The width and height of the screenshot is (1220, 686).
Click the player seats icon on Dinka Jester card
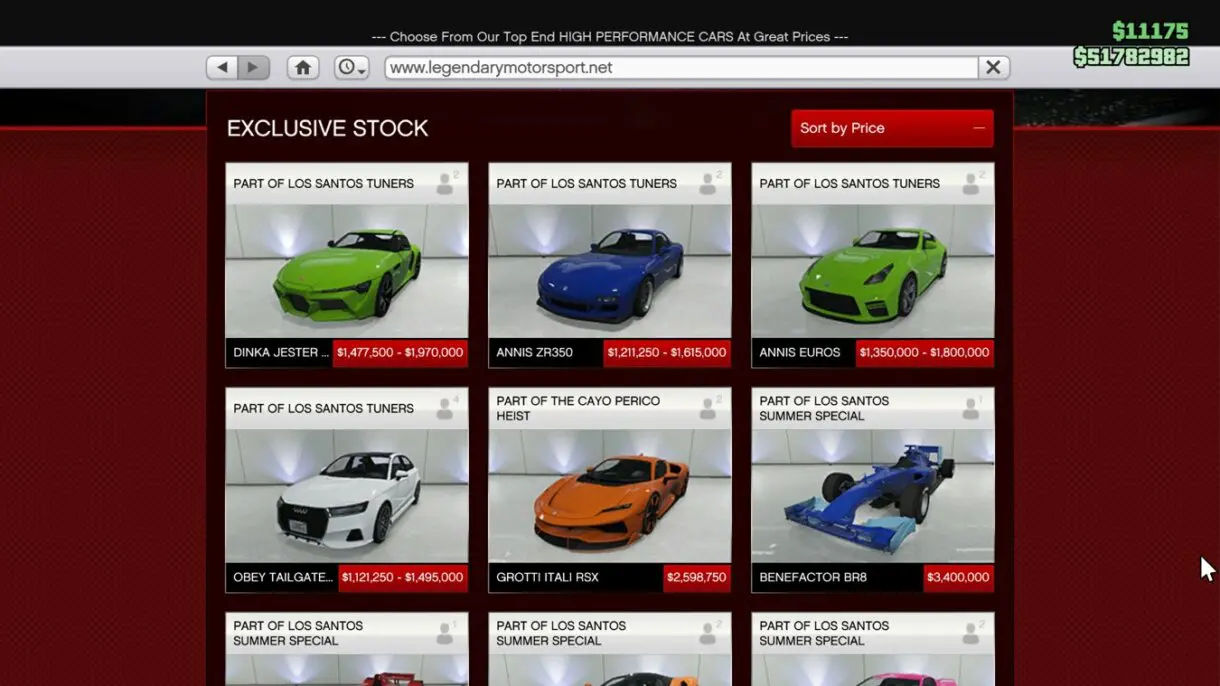pyautogui.click(x=447, y=183)
